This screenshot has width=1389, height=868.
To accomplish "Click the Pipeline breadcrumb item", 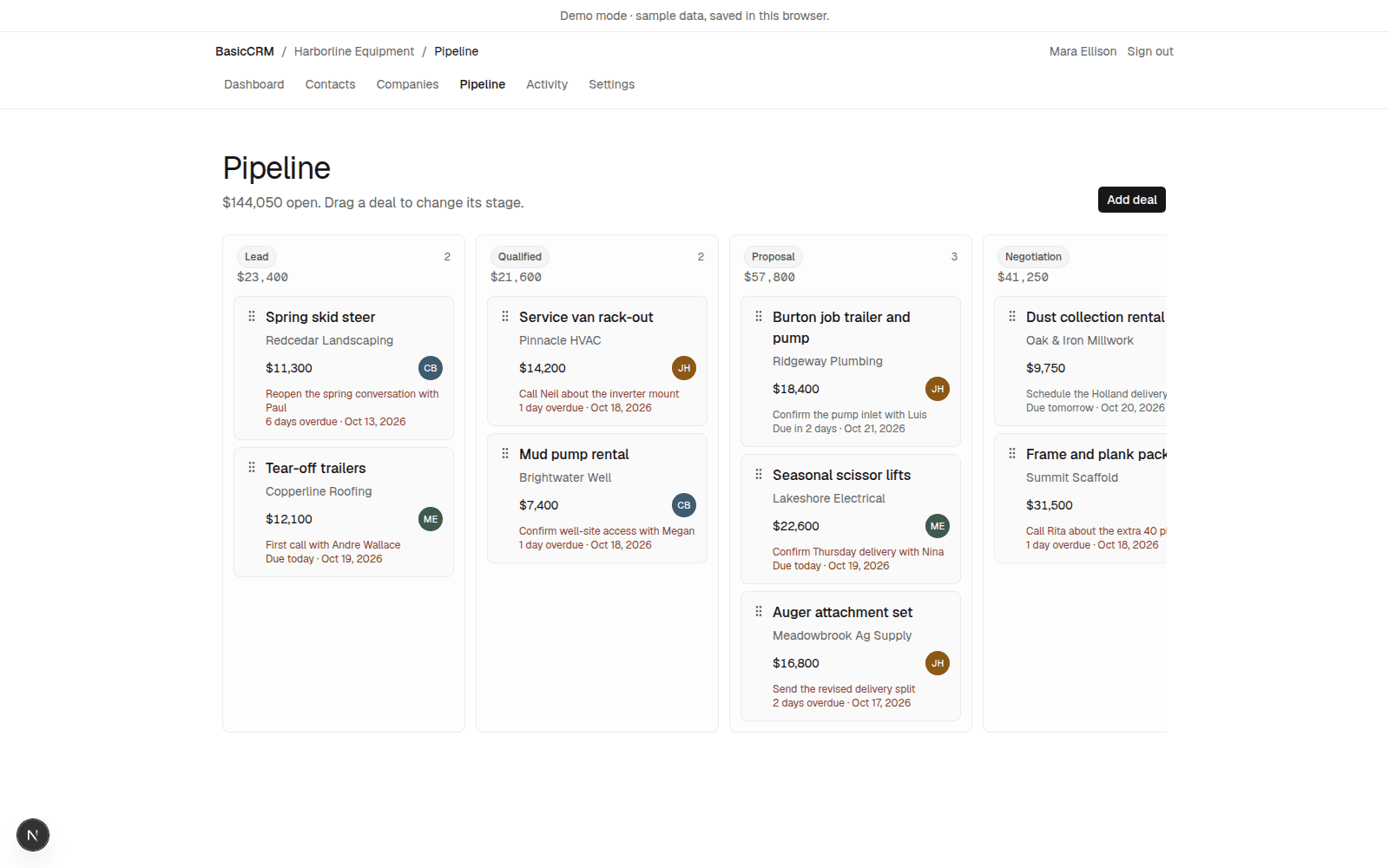I will click(x=457, y=51).
